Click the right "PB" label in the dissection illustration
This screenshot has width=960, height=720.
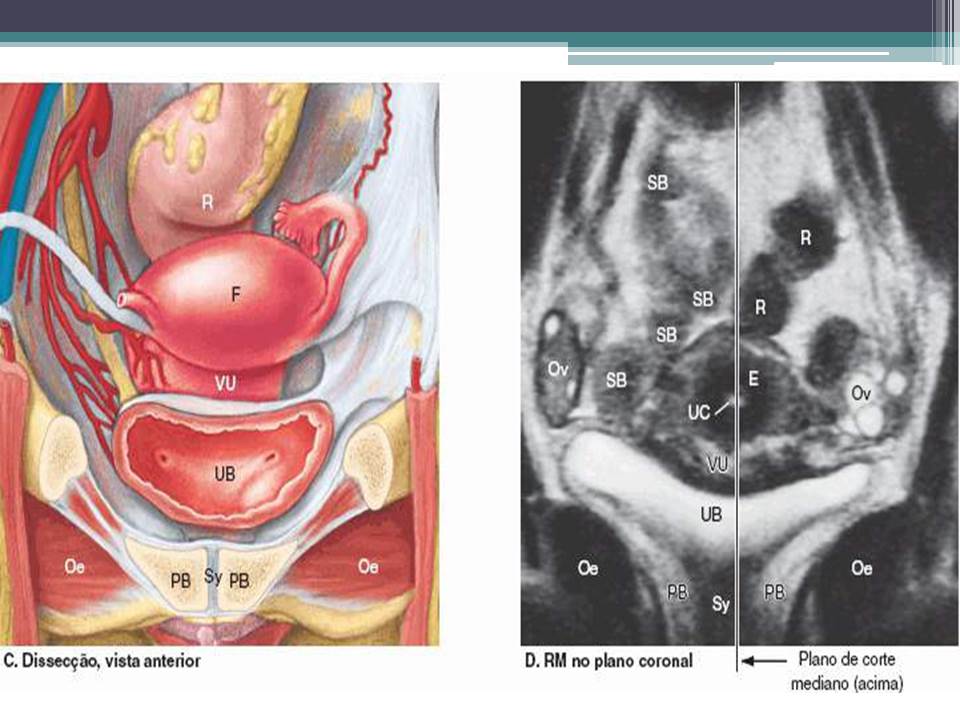tap(239, 580)
